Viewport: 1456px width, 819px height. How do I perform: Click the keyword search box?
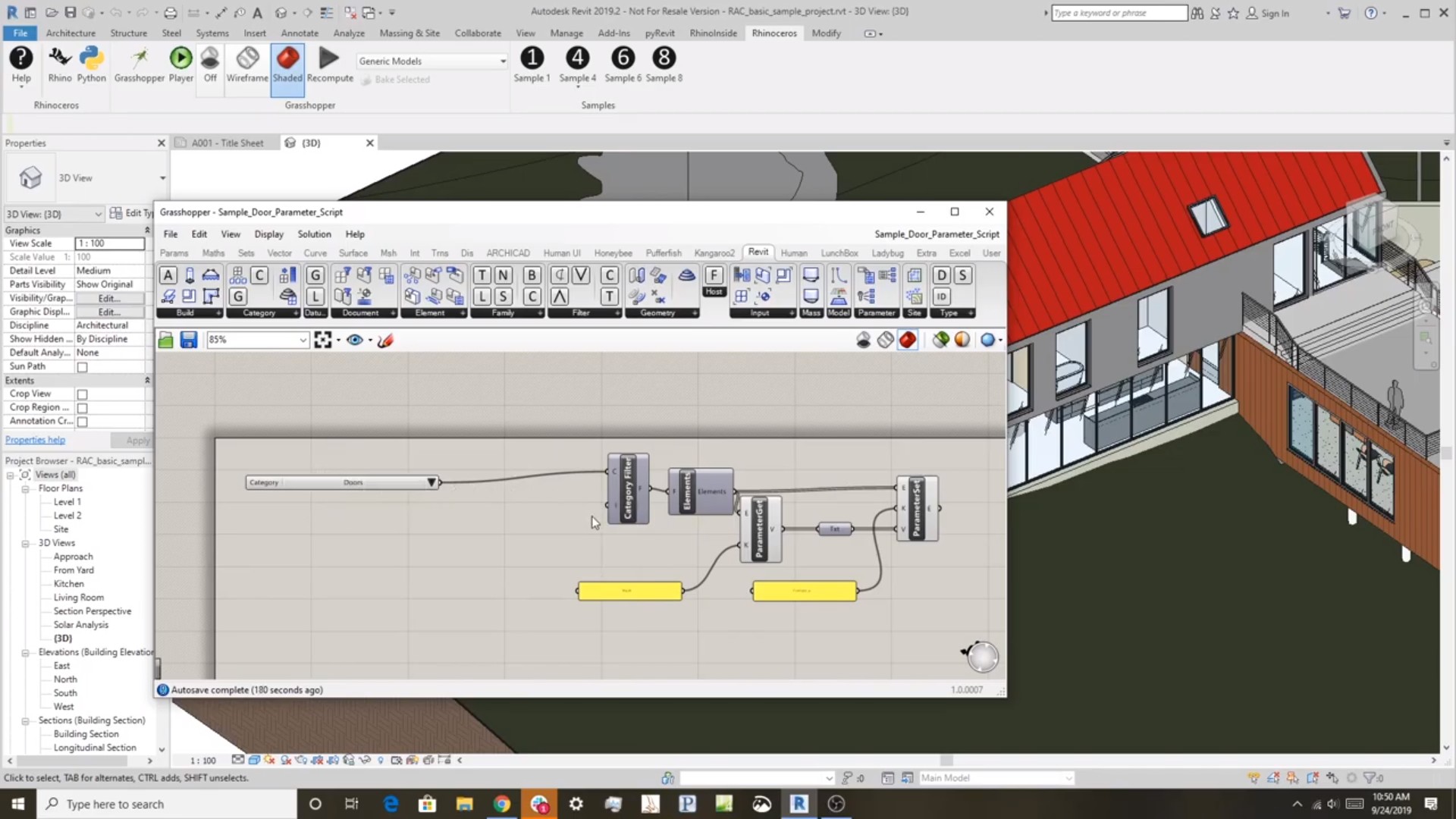coord(1119,13)
